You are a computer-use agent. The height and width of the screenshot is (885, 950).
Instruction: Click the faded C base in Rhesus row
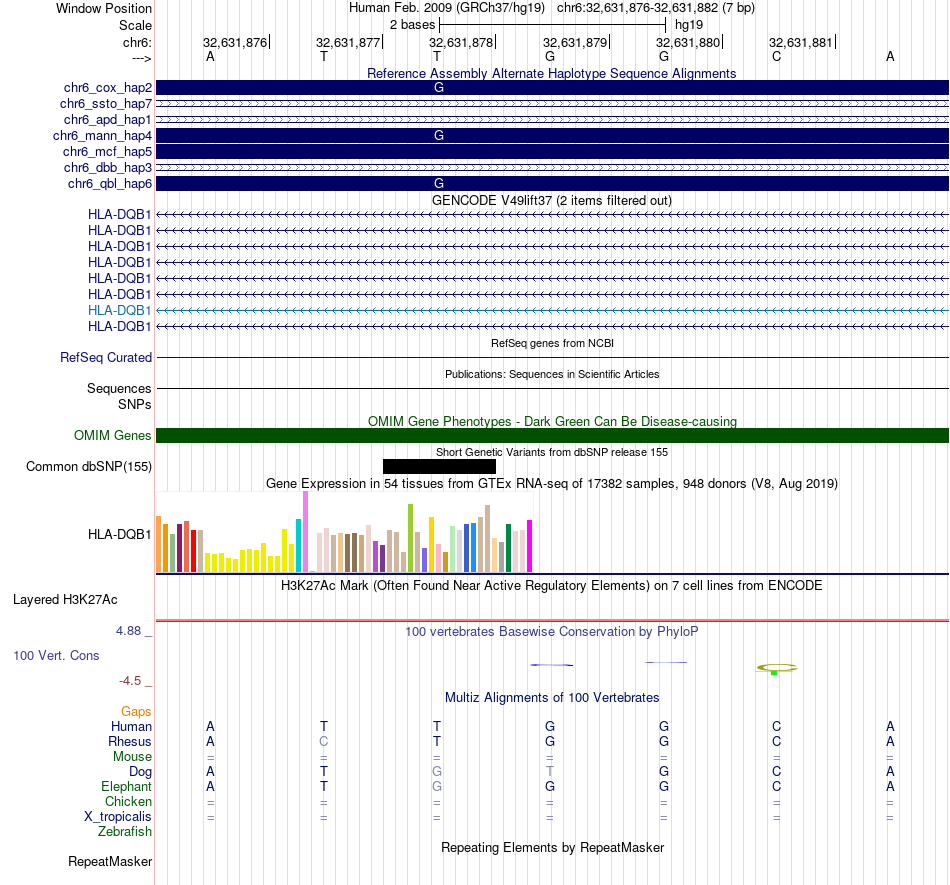324,741
